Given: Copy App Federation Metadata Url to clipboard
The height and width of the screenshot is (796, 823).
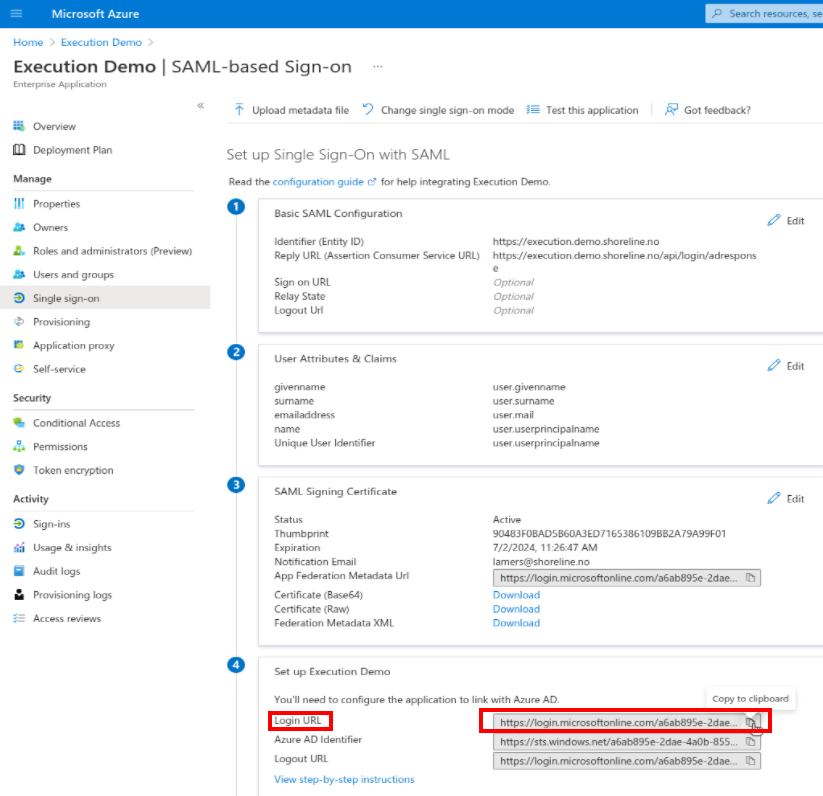Looking at the screenshot, I should point(751,578).
